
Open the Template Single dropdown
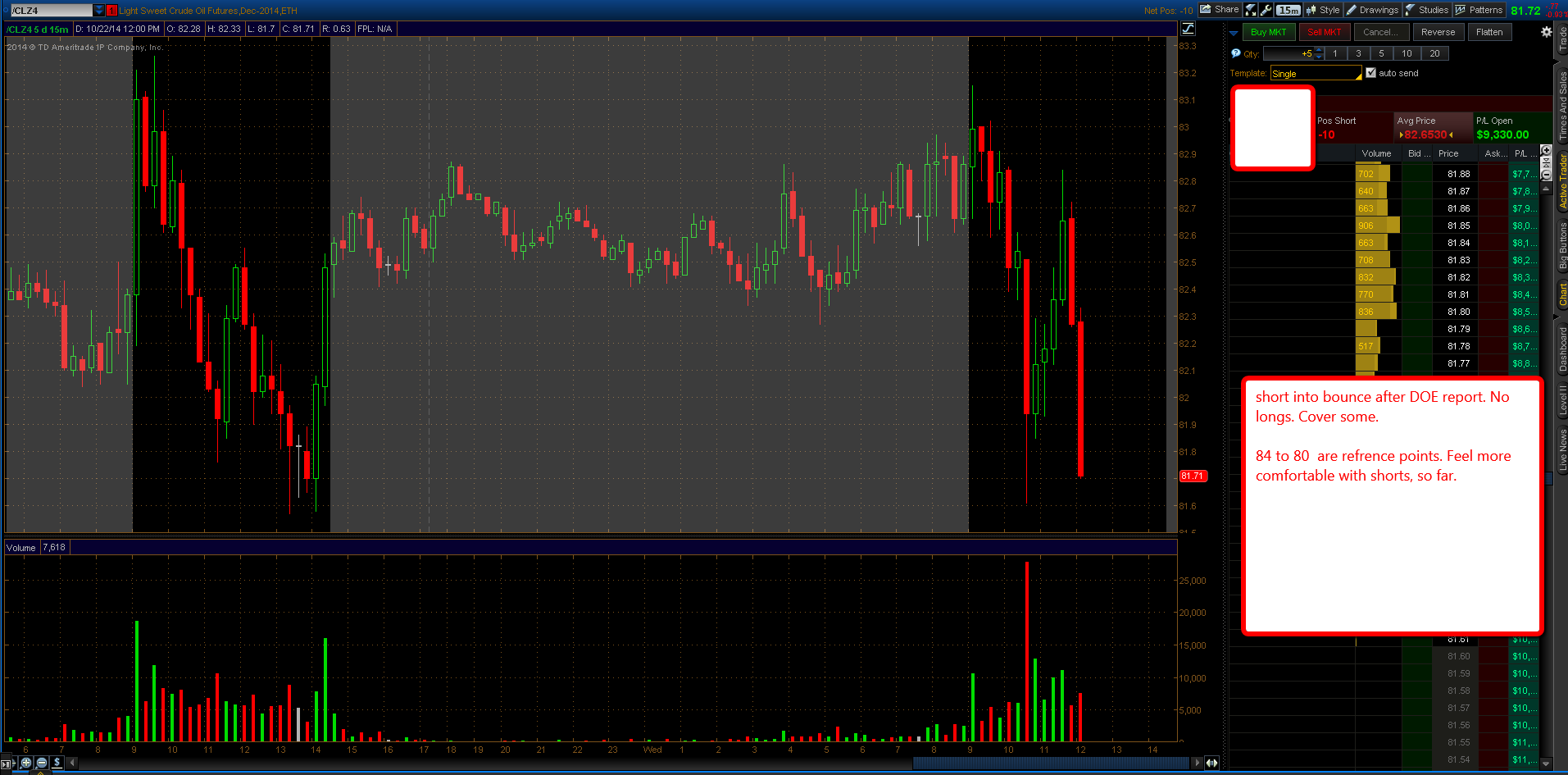point(1316,74)
